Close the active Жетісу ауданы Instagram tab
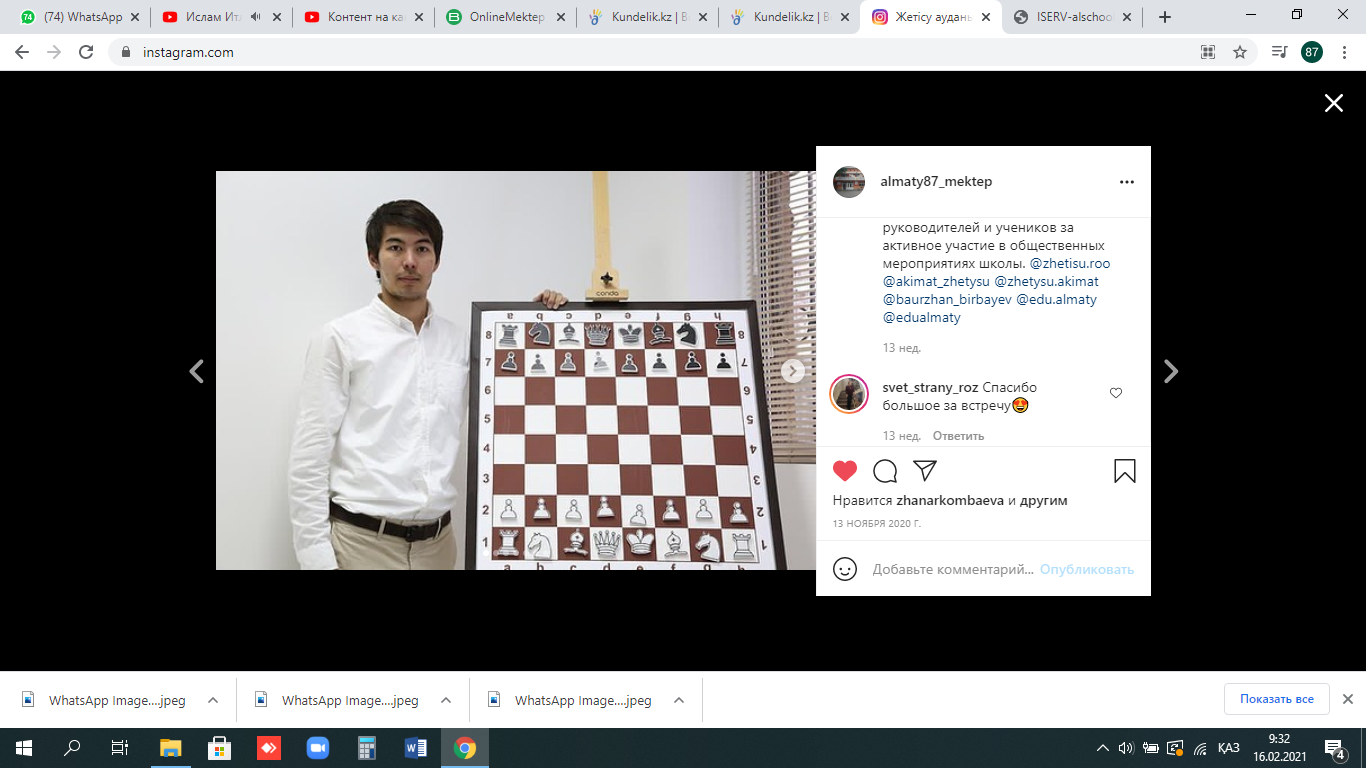This screenshot has height=768, width=1366. pyautogui.click(x=985, y=17)
